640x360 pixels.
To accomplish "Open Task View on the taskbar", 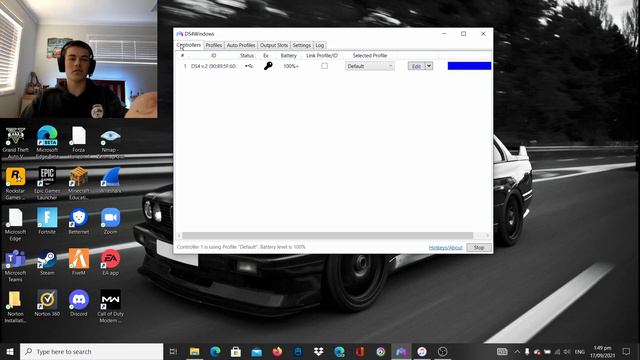I will [x=173, y=351].
